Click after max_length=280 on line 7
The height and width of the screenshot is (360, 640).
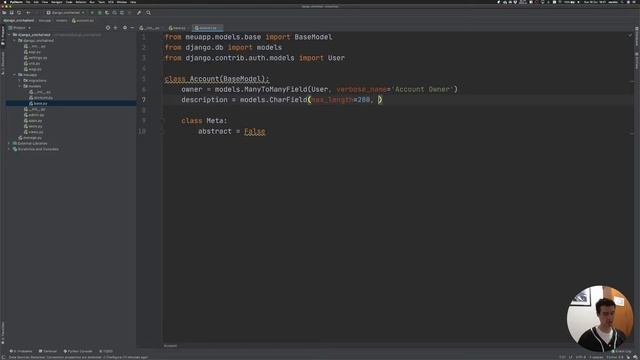coord(371,100)
